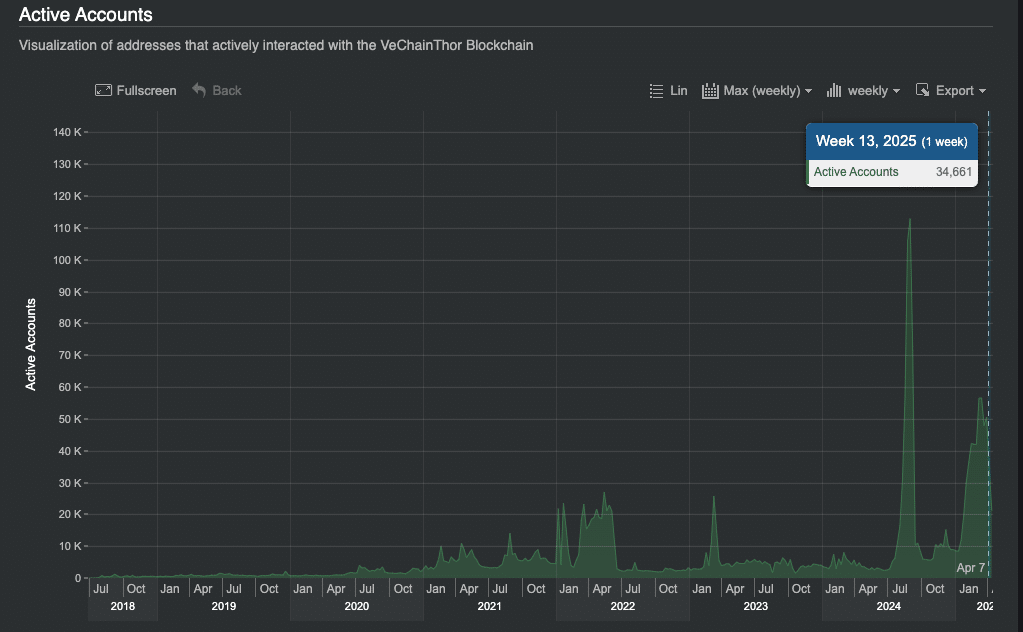Click the Active Accounts tooltip label

tap(856, 172)
